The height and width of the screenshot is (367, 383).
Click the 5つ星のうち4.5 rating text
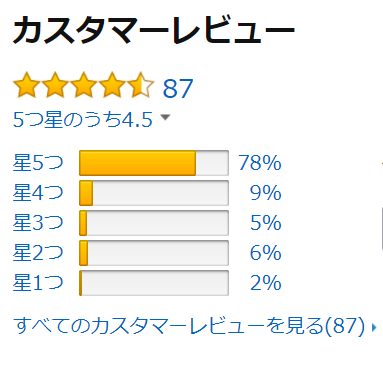point(83,120)
